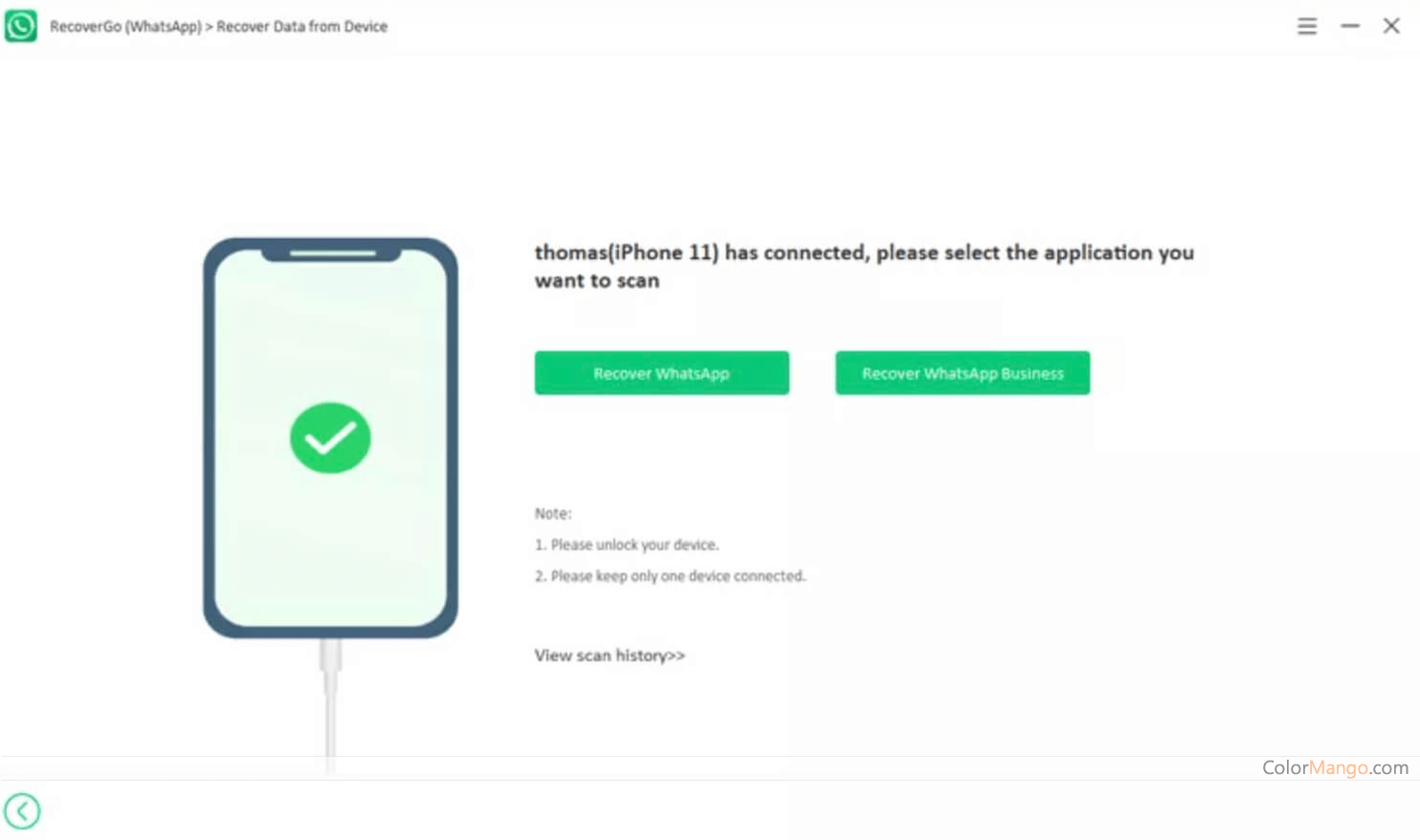
Task: Go back using the circled arrow icon
Action: (22, 811)
